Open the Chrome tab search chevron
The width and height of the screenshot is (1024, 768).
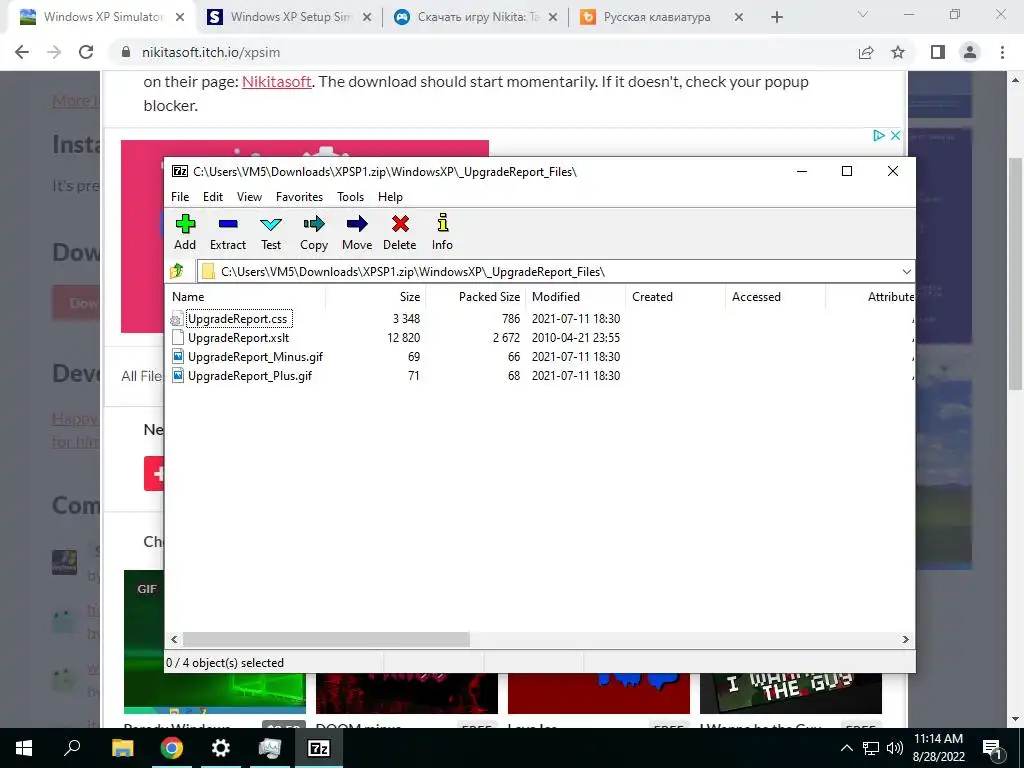[x=863, y=14]
